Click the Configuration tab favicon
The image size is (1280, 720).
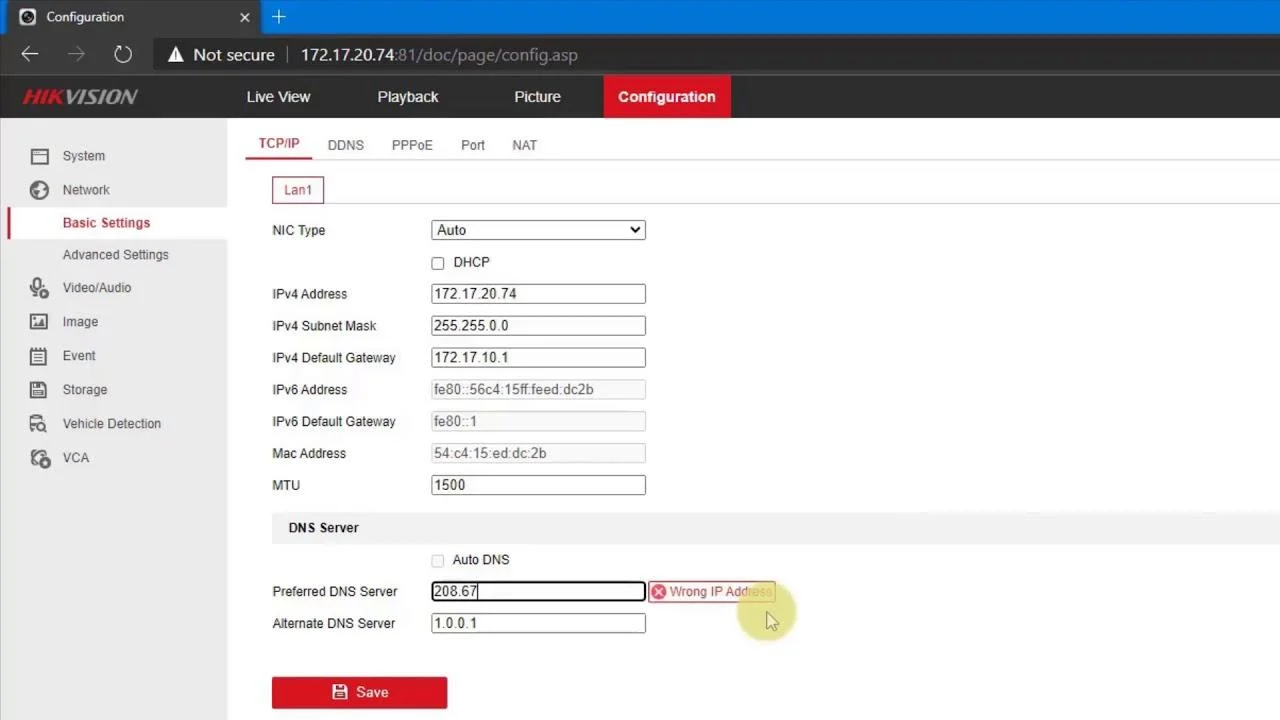click(28, 17)
